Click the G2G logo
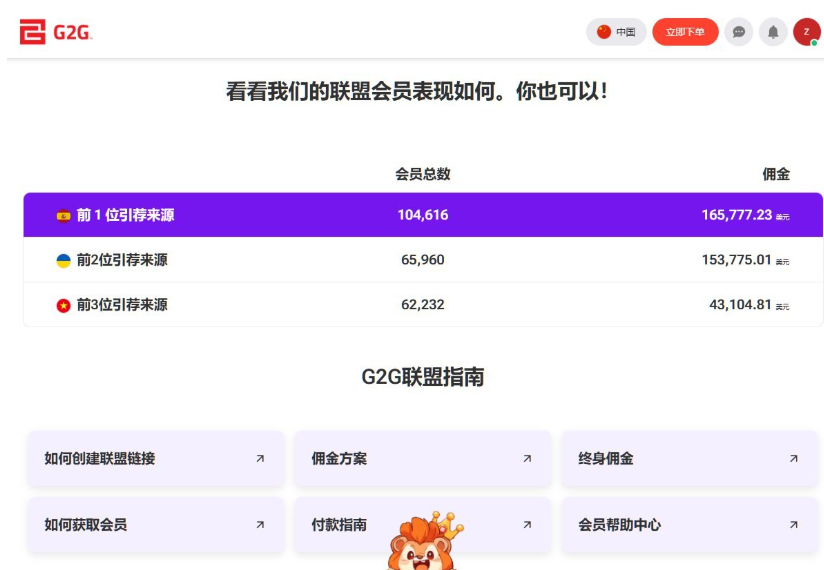The image size is (824, 570). [56, 32]
